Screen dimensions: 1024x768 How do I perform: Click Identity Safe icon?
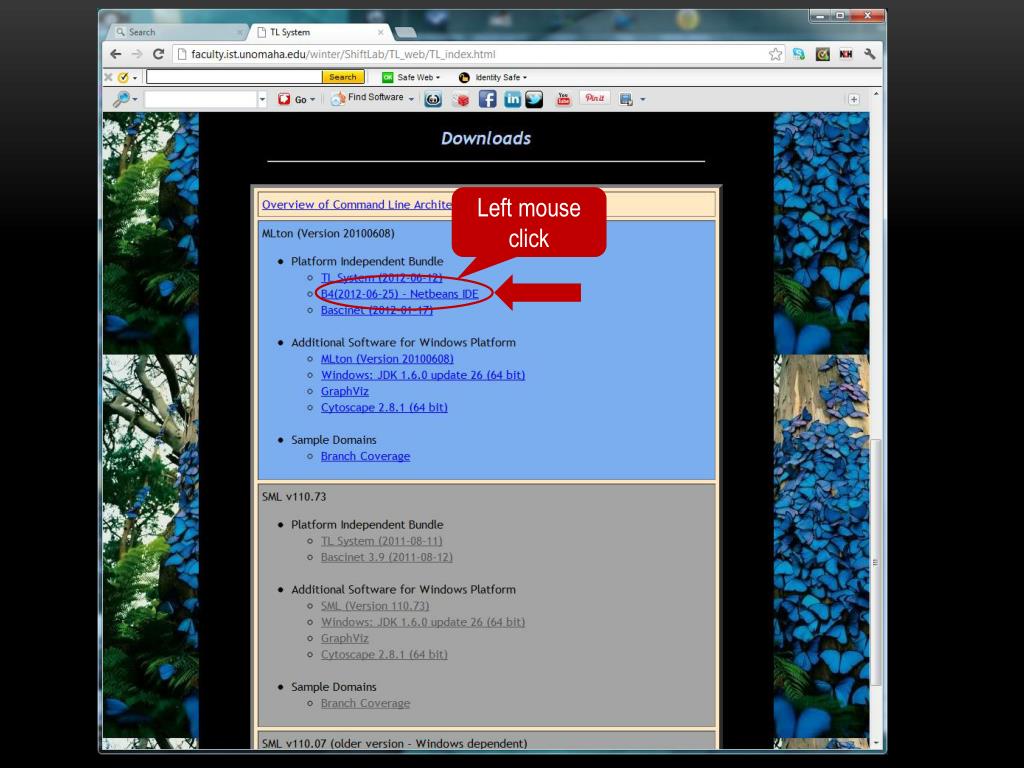pos(464,77)
